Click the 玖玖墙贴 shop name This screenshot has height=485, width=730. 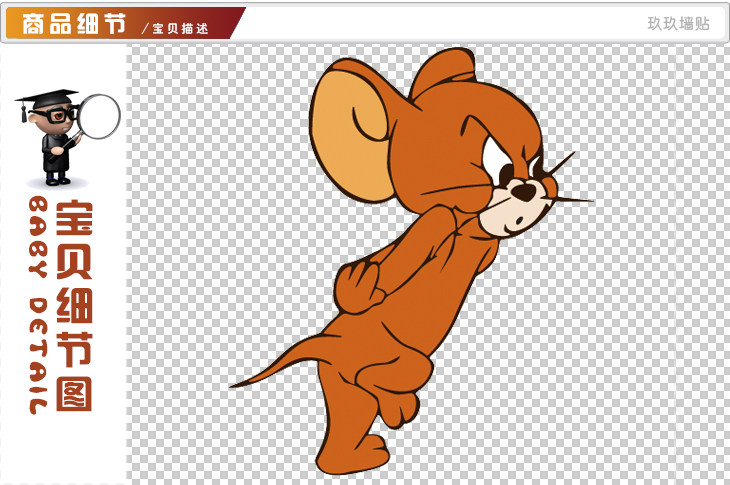coord(678,23)
